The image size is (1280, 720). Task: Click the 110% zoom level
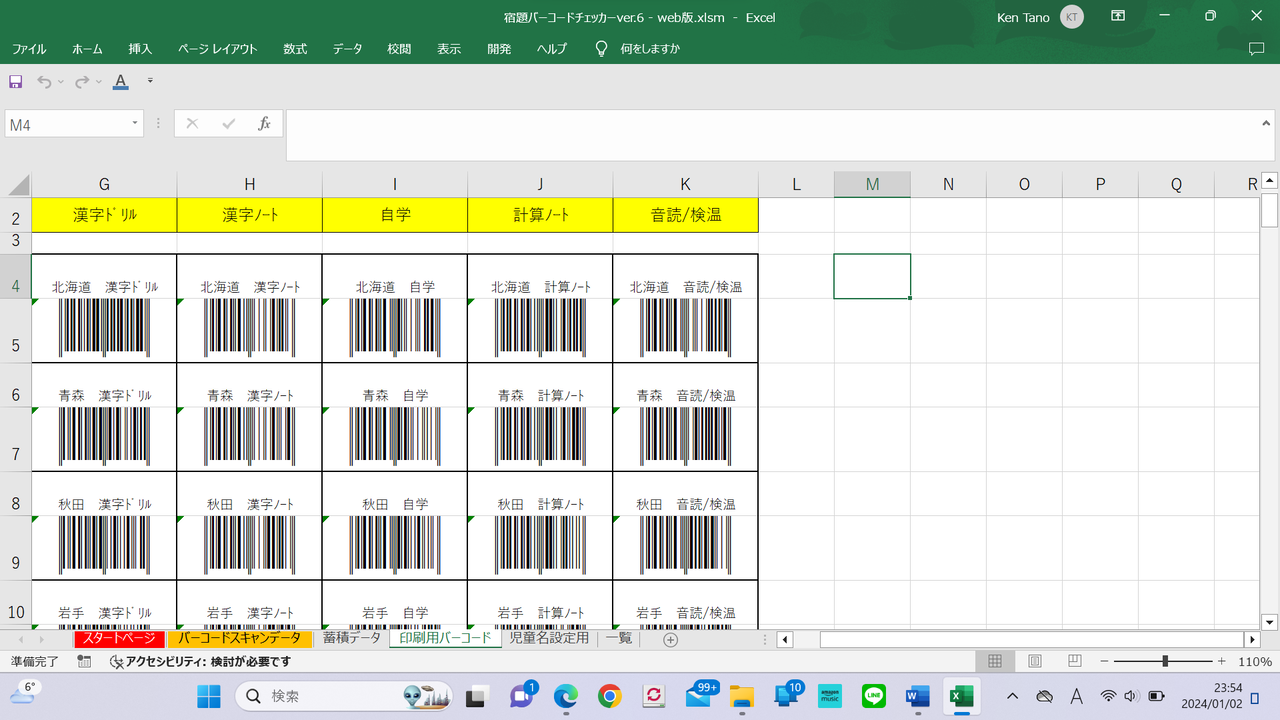pos(1255,662)
